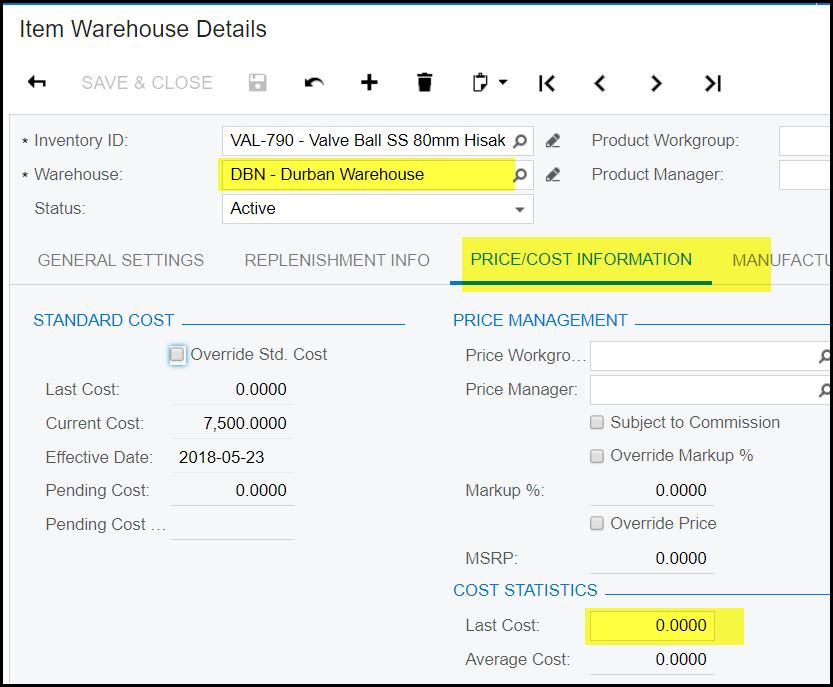Click the undo icon in toolbar
The image size is (833, 687).
pyautogui.click(x=314, y=83)
